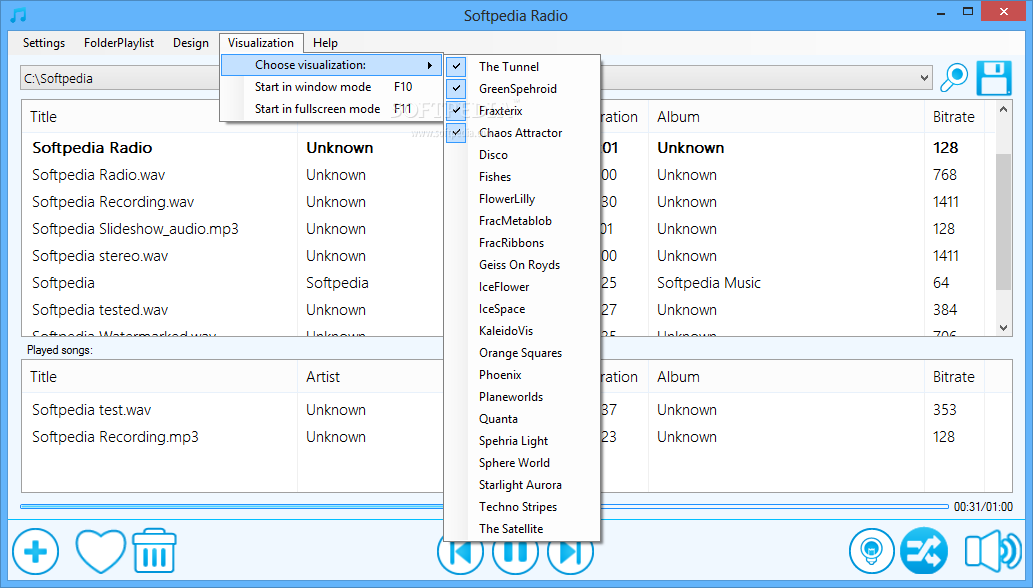Select Geiss On Royds visualization
1033x588 pixels.
point(522,265)
